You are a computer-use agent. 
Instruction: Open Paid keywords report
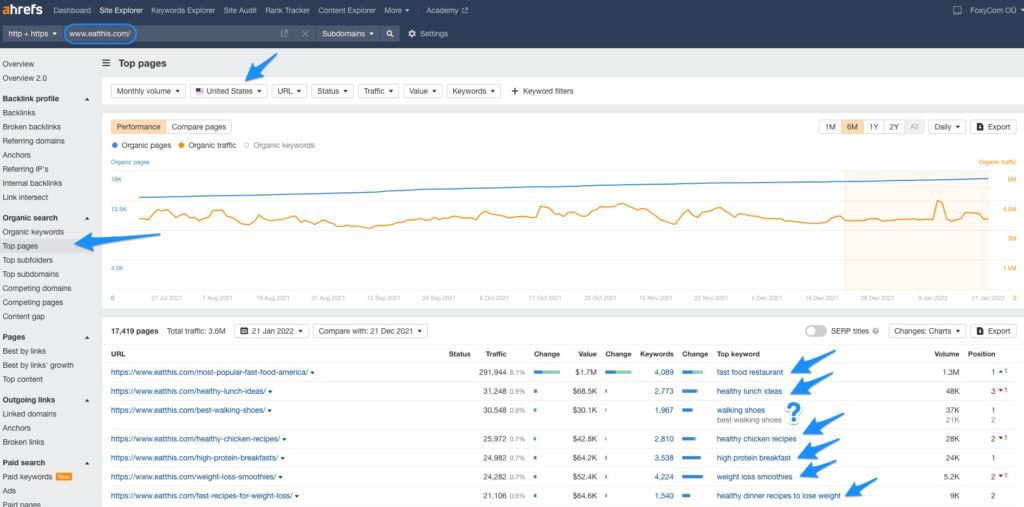[27, 477]
